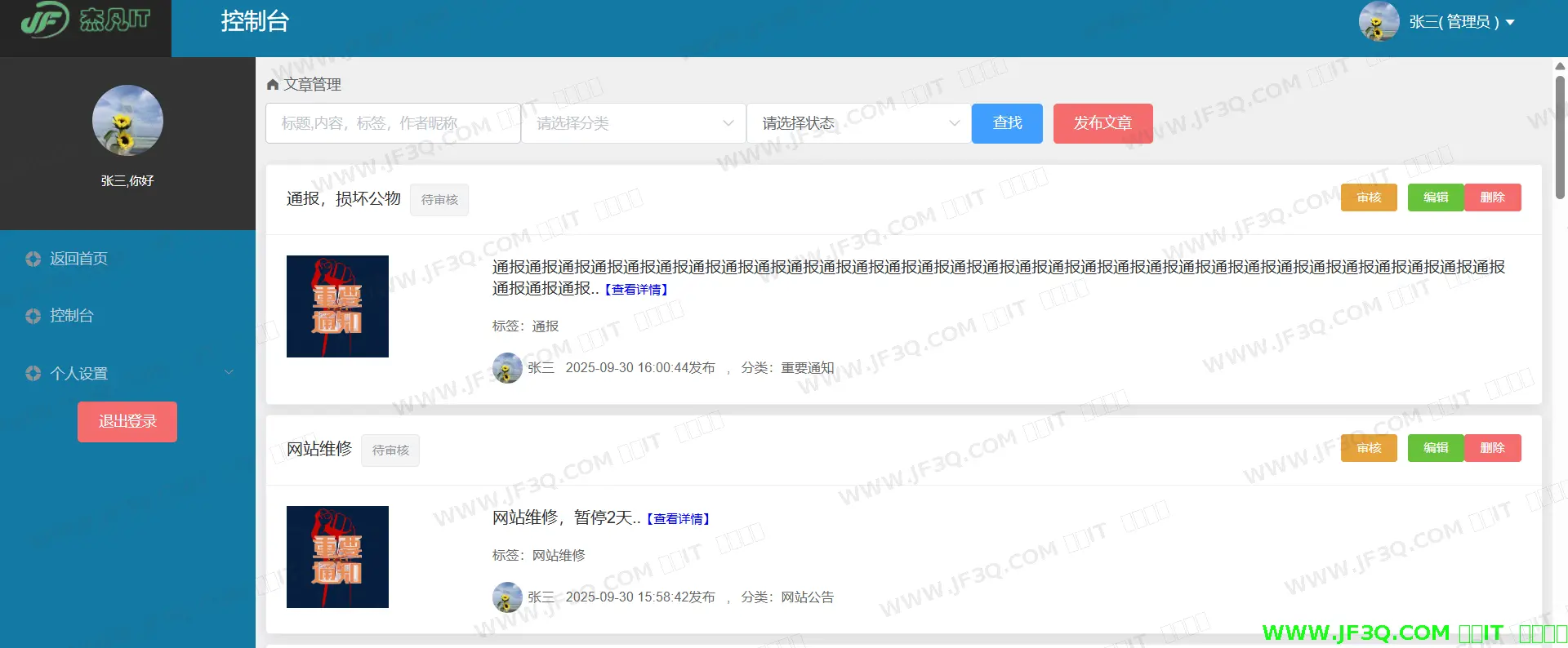1568x648 pixels.
Task: Click author avatar on 通报 article
Action: click(x=507, y=368)
